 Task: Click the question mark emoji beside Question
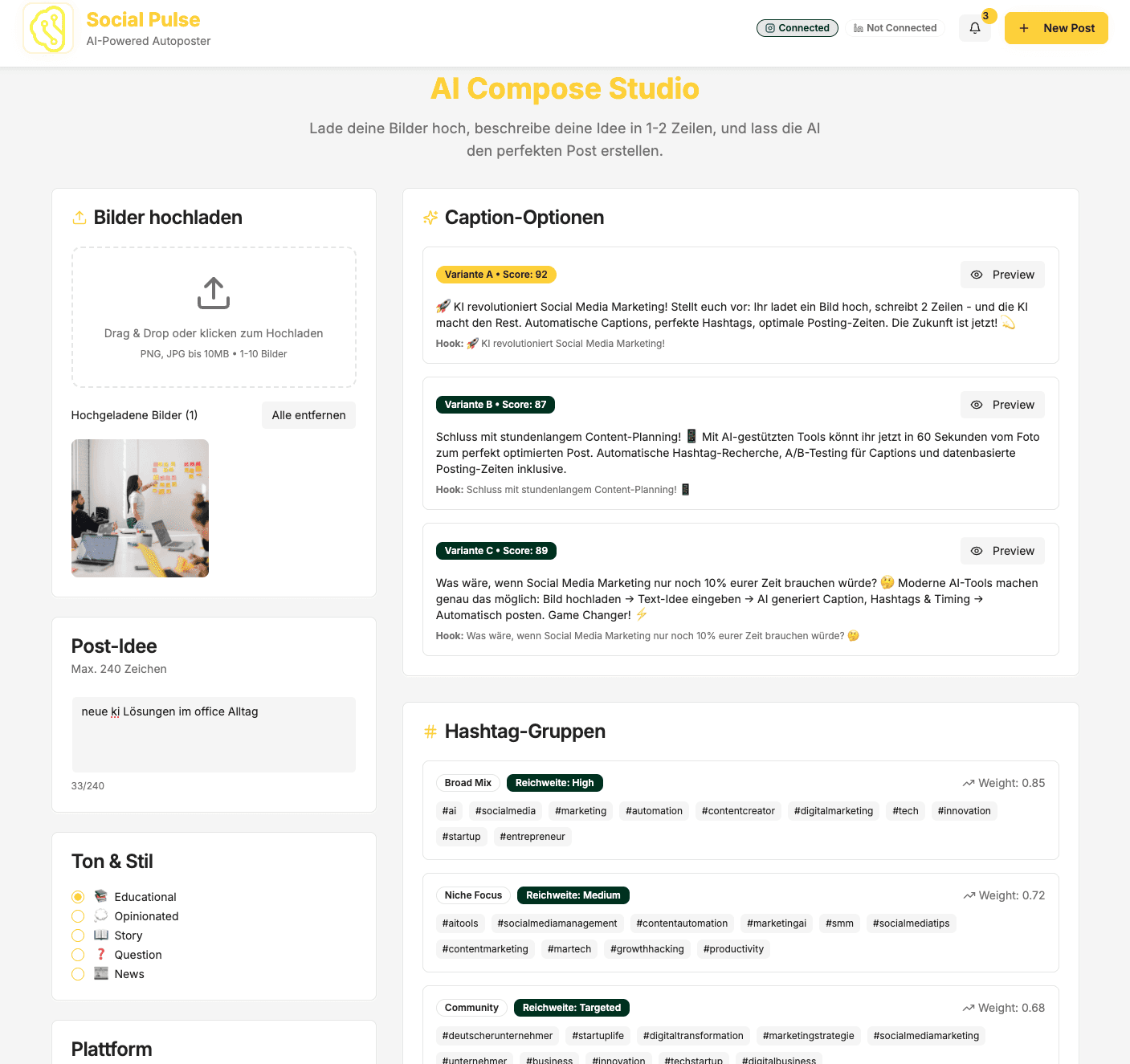(x=101, y=954)
